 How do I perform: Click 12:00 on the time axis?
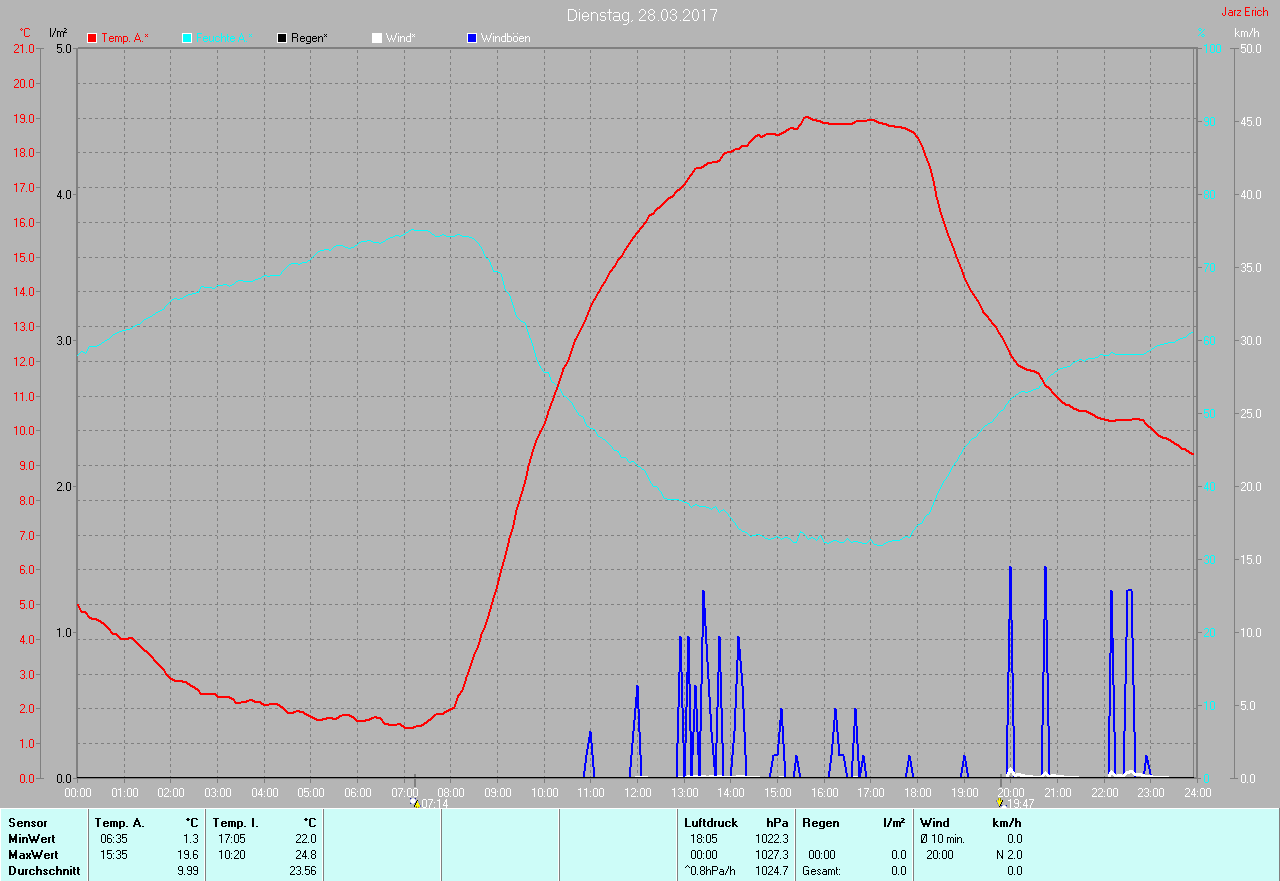pos(637,792)
